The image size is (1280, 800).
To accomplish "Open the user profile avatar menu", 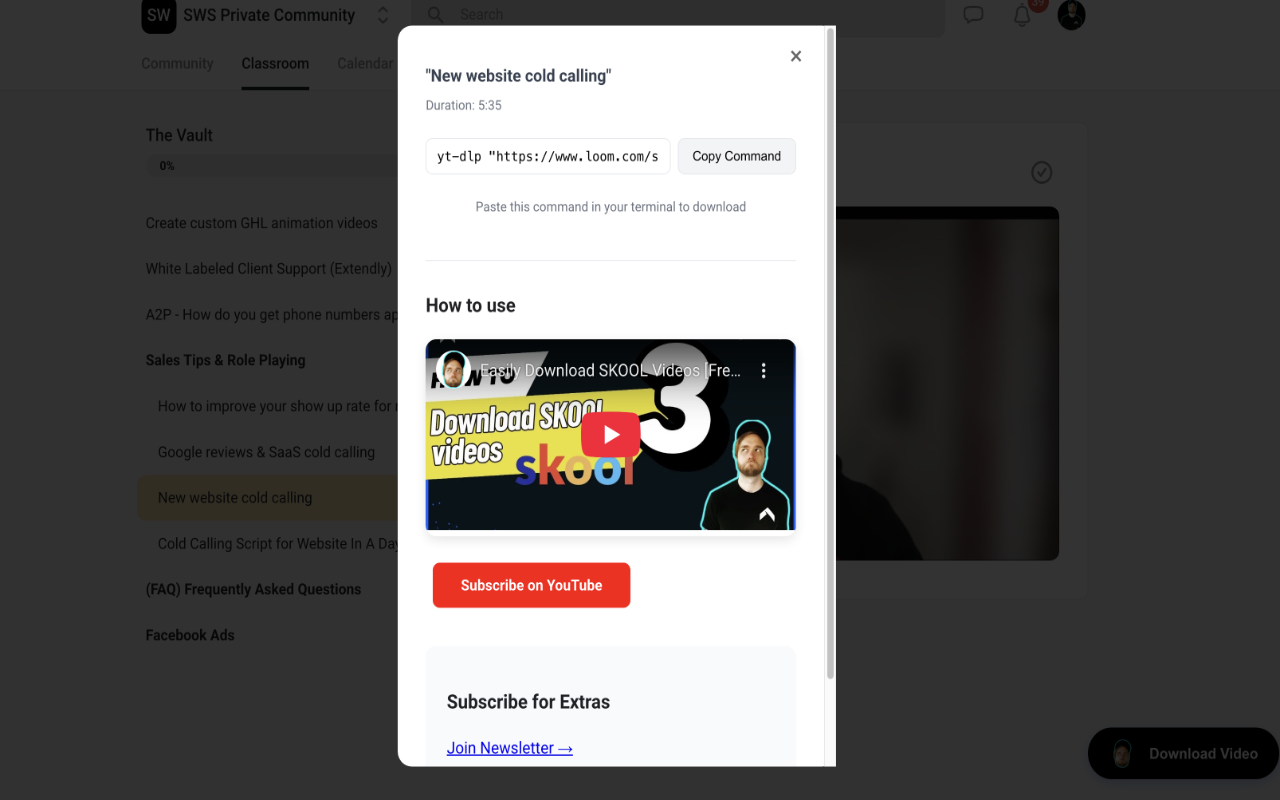I will coord(1071,15).
